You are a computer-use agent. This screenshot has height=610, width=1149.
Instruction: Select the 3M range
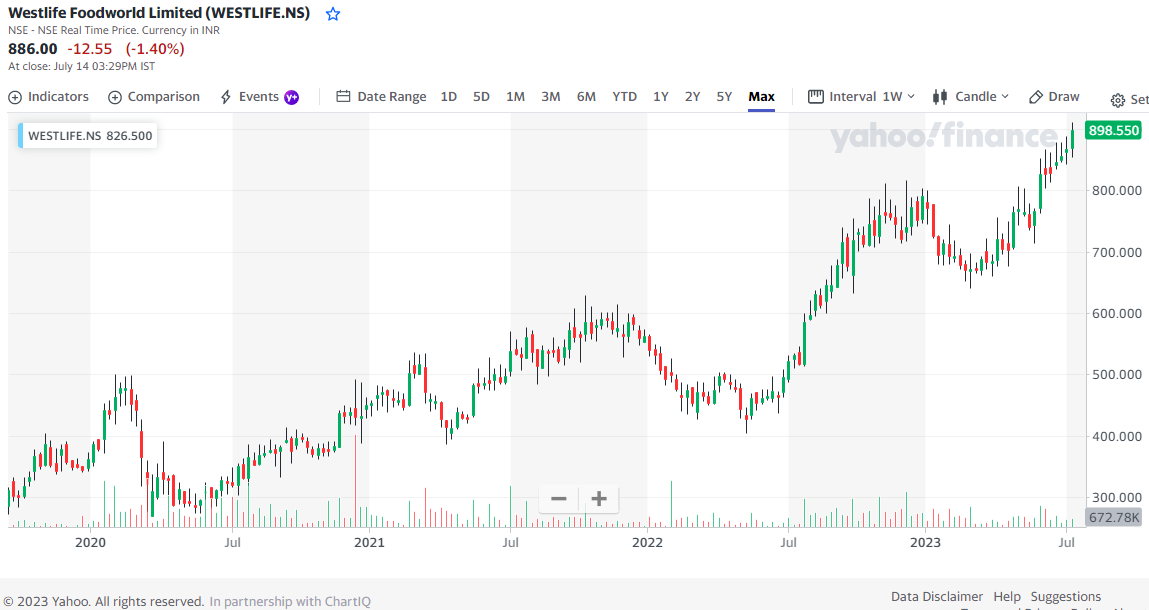[x=550, y=97]
